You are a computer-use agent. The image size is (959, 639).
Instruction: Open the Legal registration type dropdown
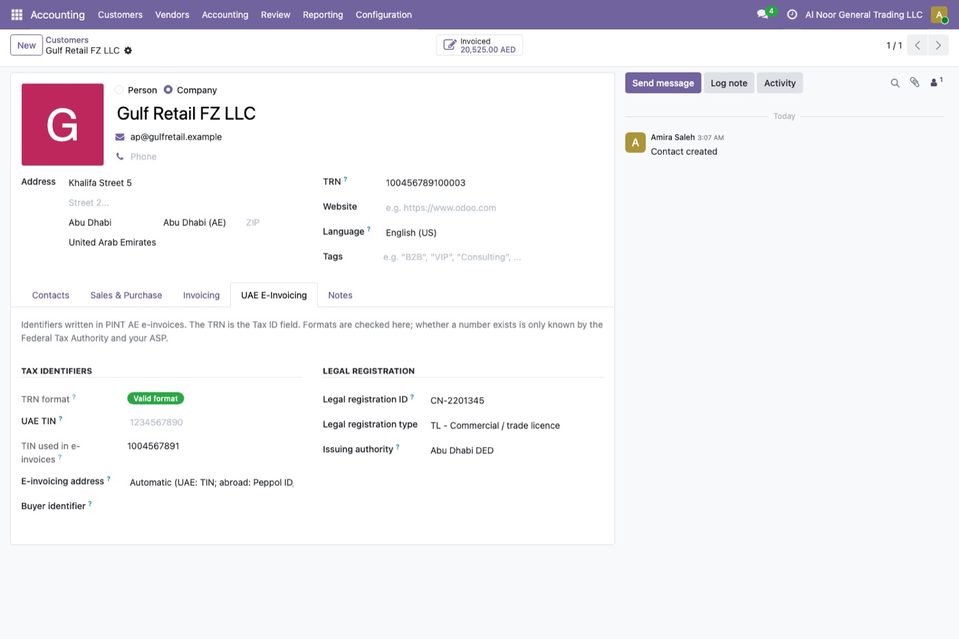(x=516, y=426)
